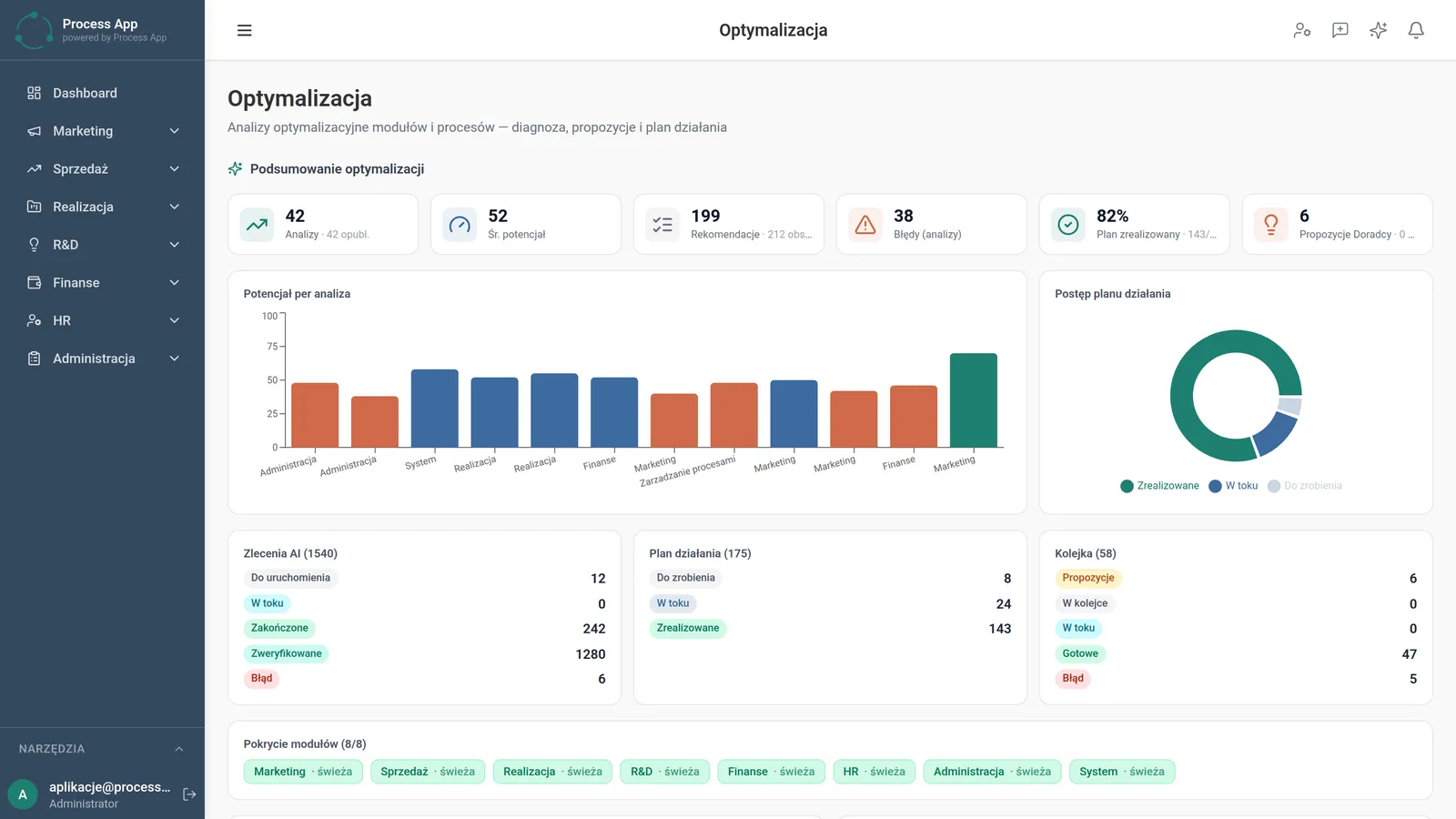Click the Sprzedaż trend icon

click(35, 169)
